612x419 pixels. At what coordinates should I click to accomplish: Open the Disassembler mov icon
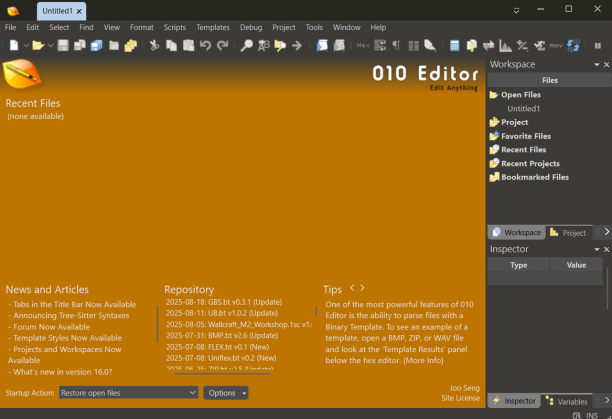(x=556, y=46)
